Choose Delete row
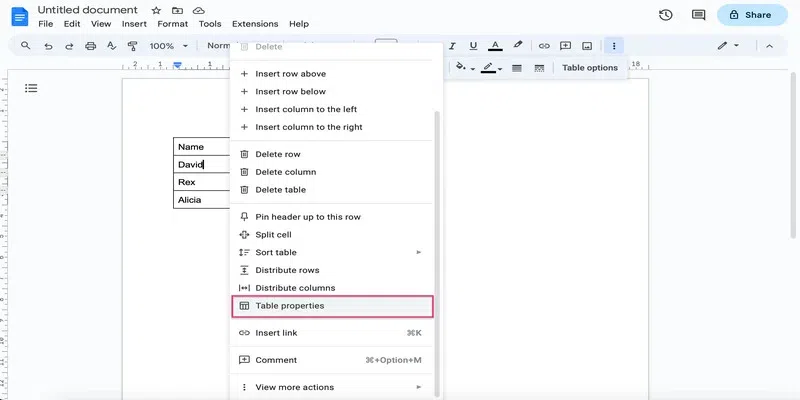800x400 pixels. 331,154
